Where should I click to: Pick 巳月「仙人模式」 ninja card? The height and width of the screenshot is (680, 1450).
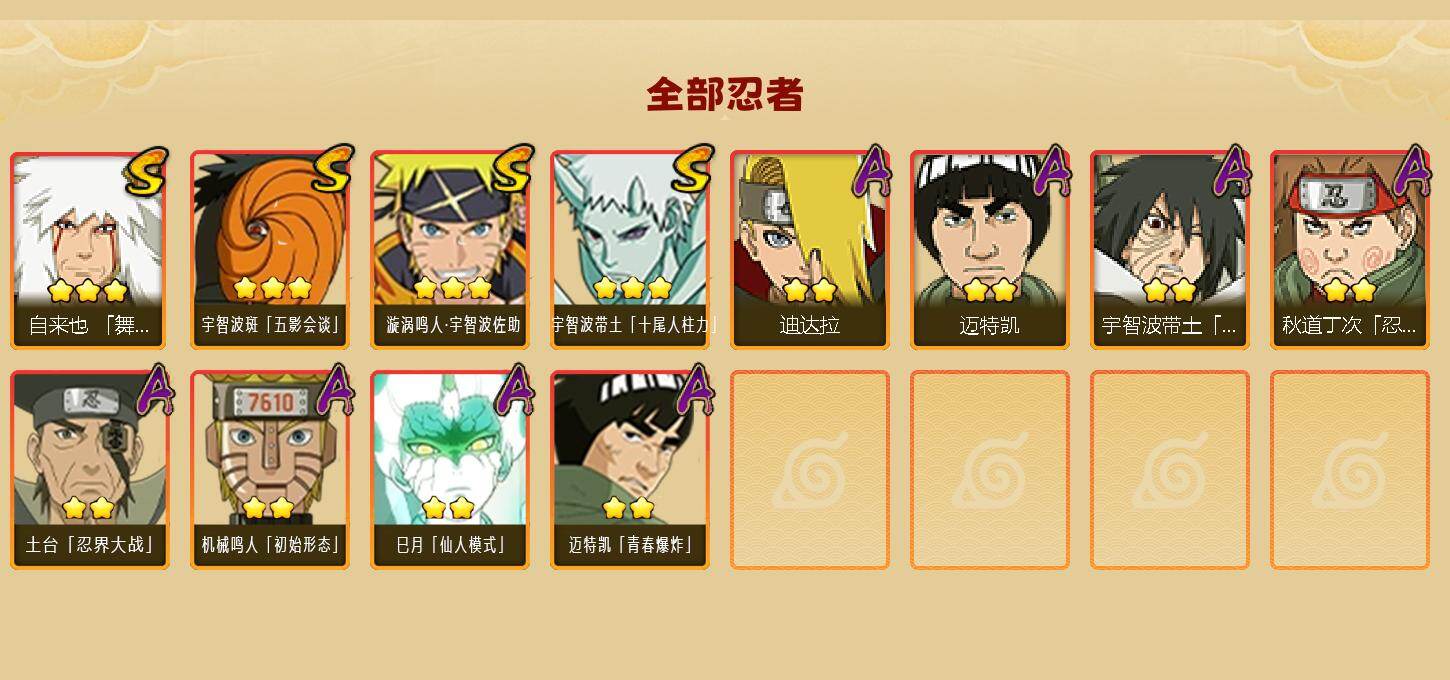(450, 469)
